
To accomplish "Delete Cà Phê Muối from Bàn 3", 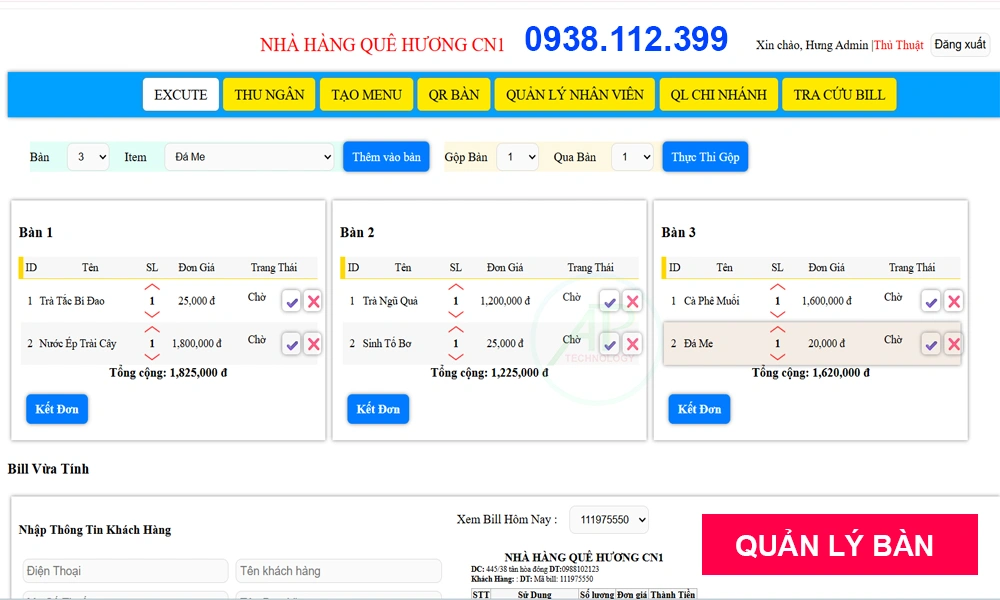I will tap(954, 300).
